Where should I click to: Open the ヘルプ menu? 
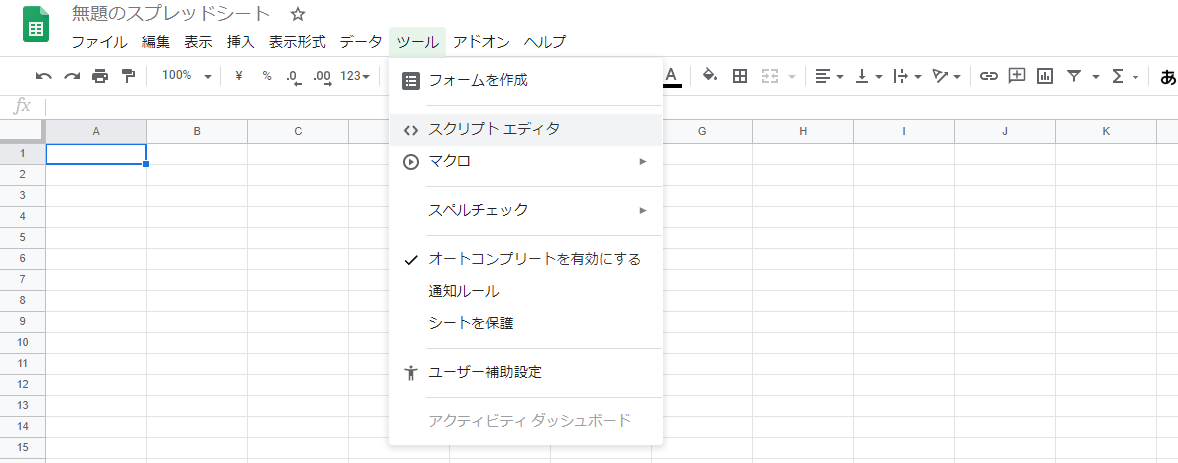click(545, 42)
